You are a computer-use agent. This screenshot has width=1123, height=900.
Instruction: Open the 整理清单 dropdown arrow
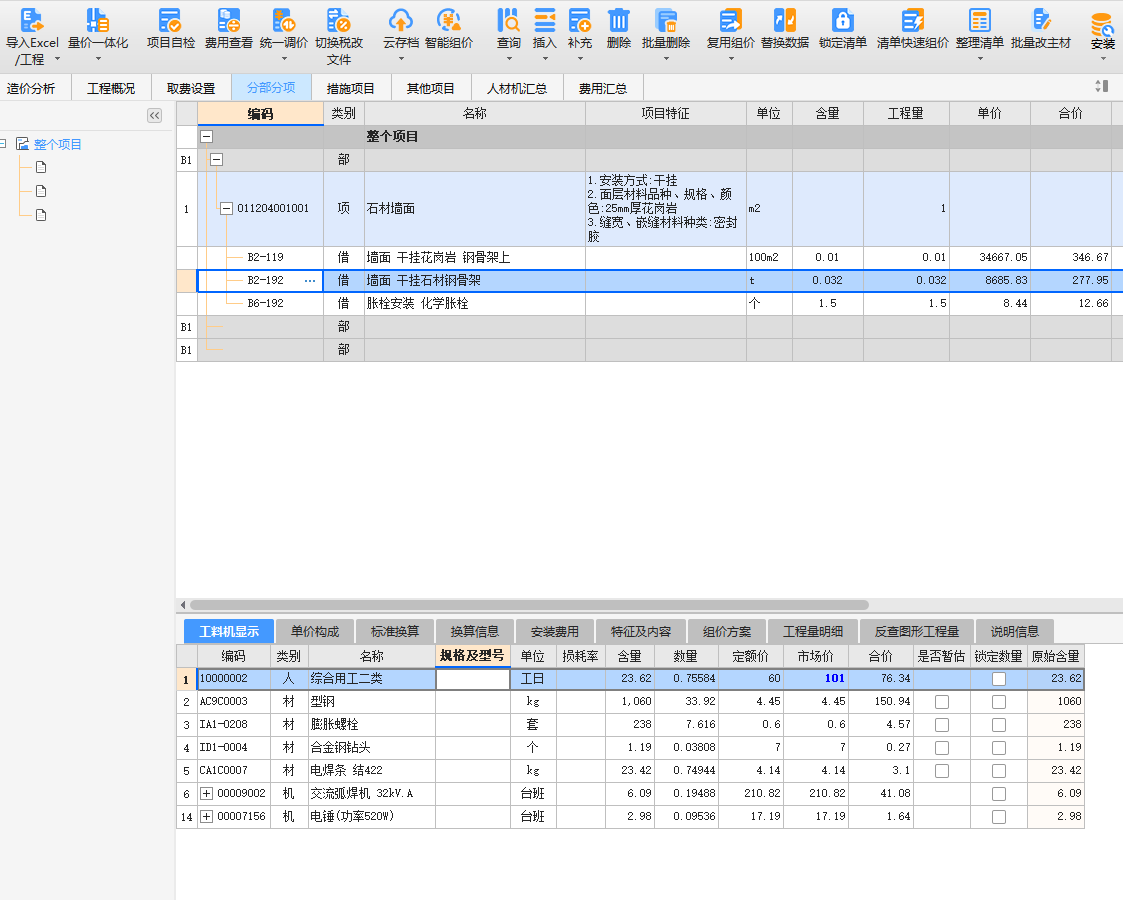pos(980,59)
